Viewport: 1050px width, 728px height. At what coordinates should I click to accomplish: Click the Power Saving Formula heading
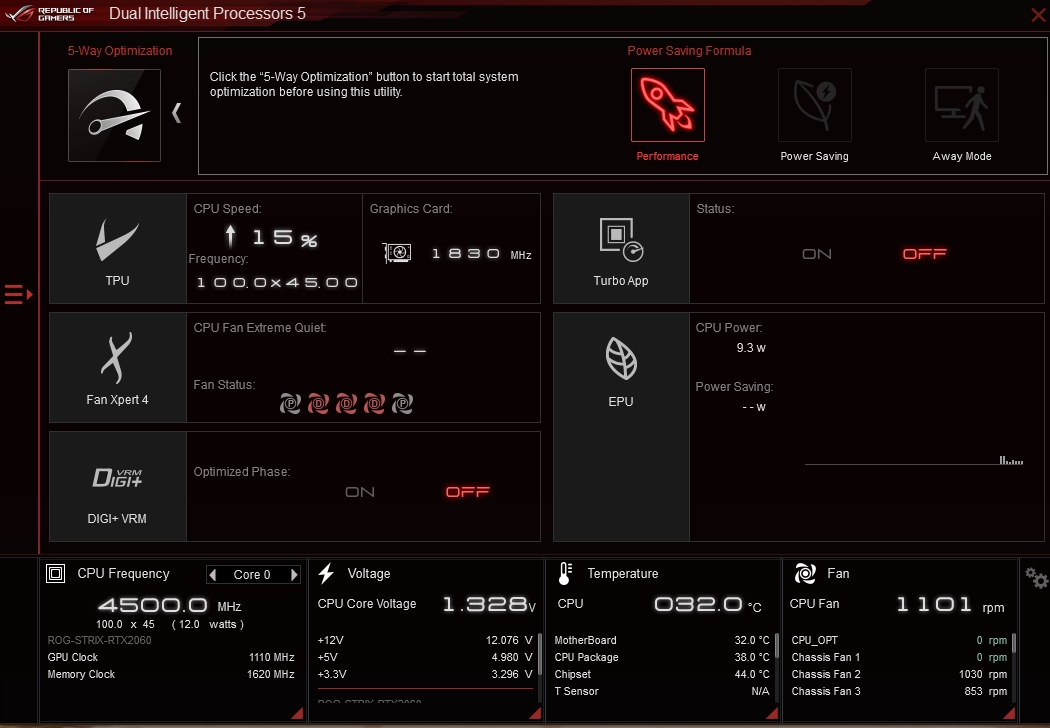tap(689, 51)
